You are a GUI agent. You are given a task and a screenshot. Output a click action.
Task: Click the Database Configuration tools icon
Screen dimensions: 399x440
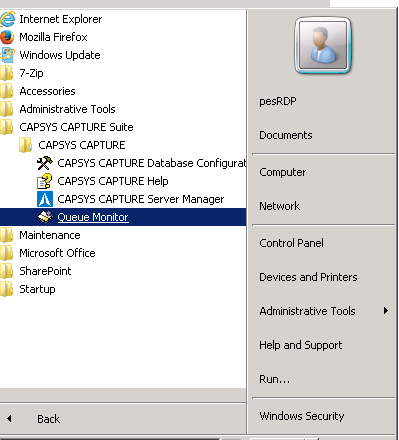(45, 163)
